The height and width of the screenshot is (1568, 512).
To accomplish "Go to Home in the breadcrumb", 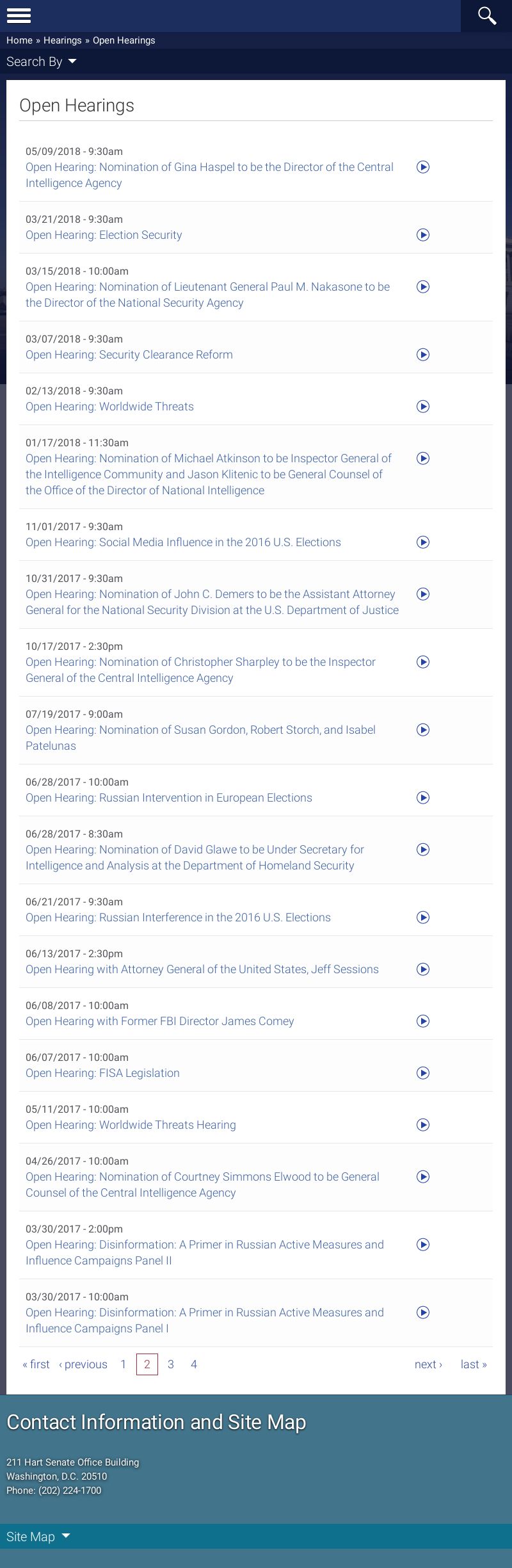I will (19, 40).
